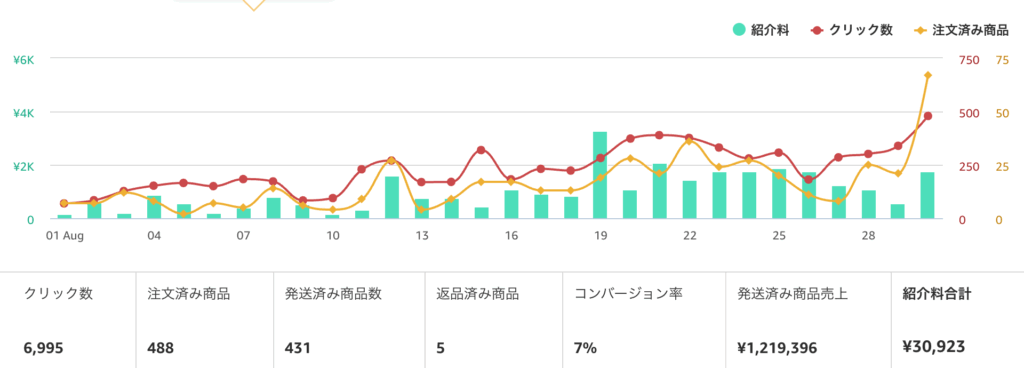Click the red クリック数 legend marker
This screenshot has width=1024, height=368.
816,30
